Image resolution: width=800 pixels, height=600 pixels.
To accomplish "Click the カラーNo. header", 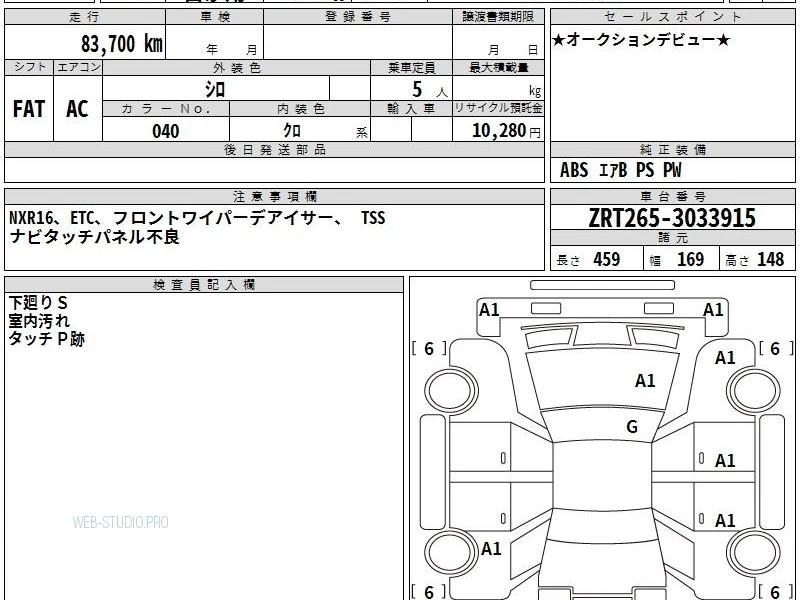I will point(166,109).
